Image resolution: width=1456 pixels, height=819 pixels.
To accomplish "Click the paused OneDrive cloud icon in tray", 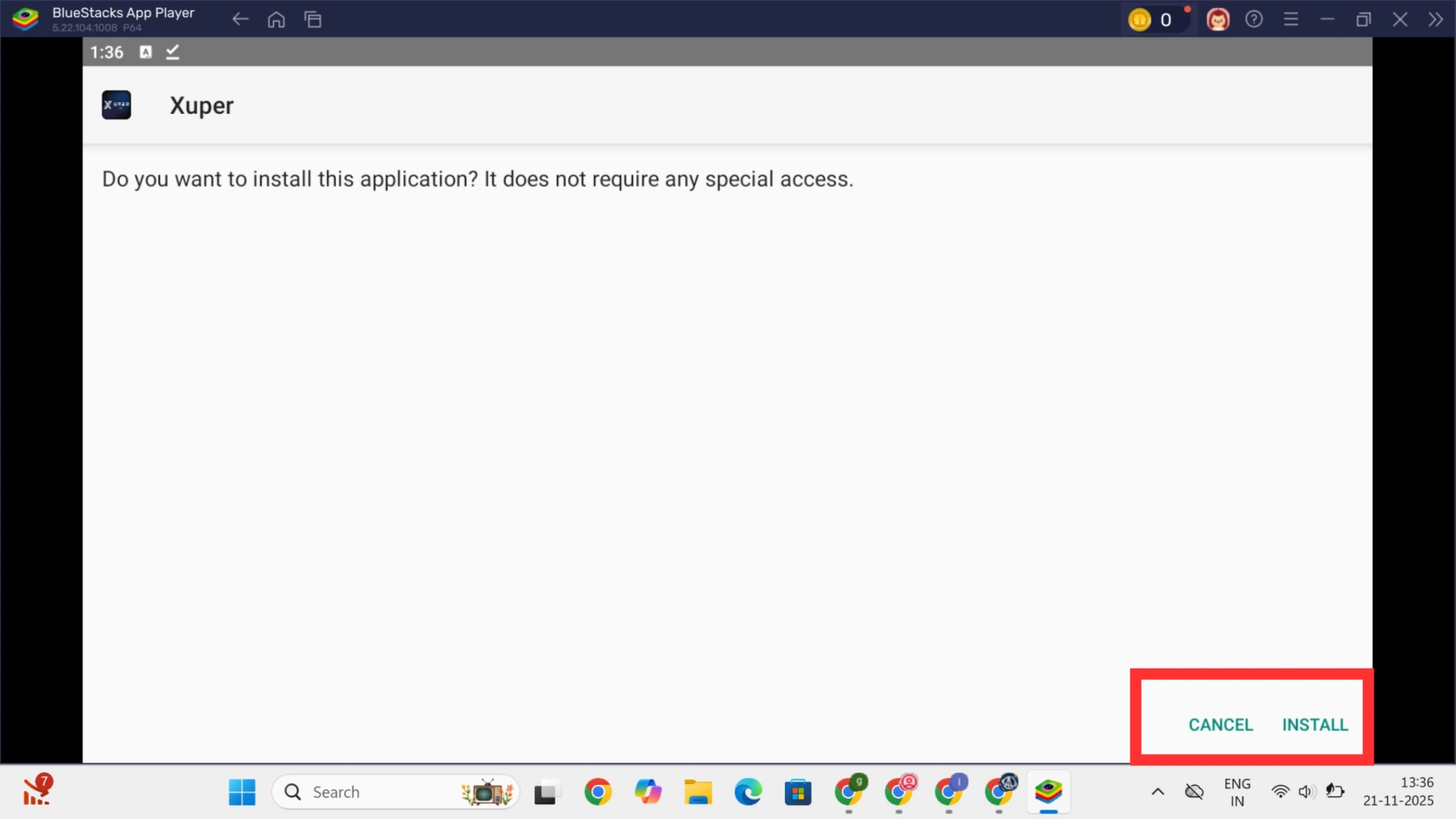I will (x=1192, y=791).
